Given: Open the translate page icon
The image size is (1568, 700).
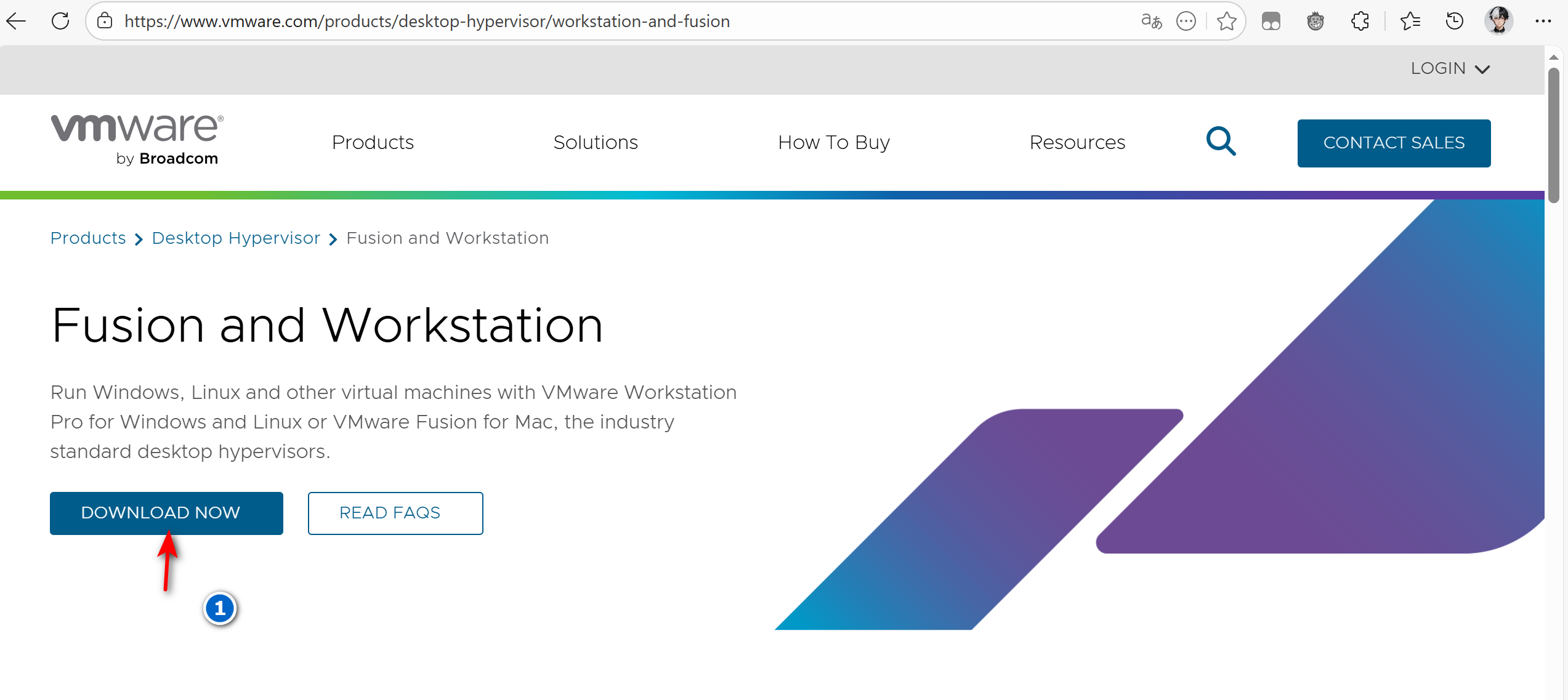Looking at the screenshot, I should [1150, 22].
